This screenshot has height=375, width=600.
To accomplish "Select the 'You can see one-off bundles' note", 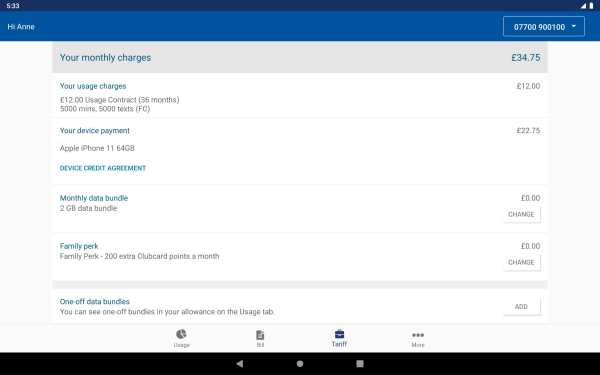I will (x=167, y=312).
